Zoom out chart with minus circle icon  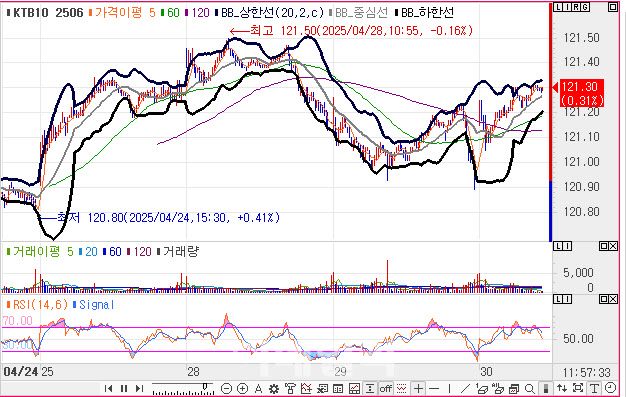coord(226,388)
